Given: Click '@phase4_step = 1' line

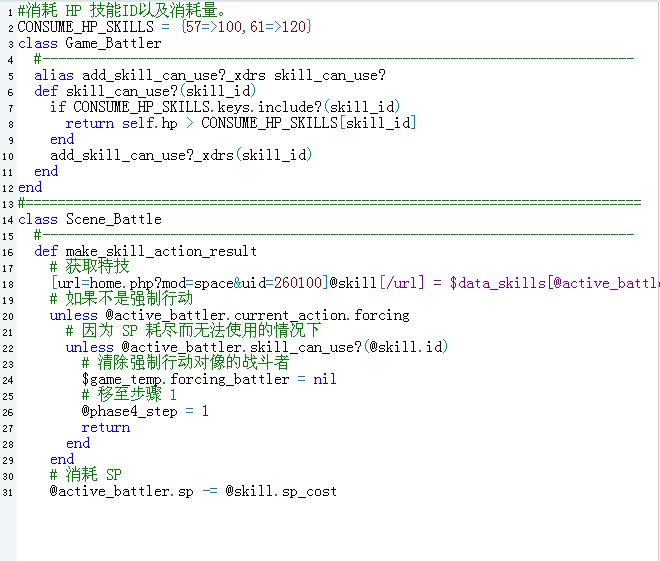Looking at the screenshot, I should pyautogui.click(x=145, y=411).
